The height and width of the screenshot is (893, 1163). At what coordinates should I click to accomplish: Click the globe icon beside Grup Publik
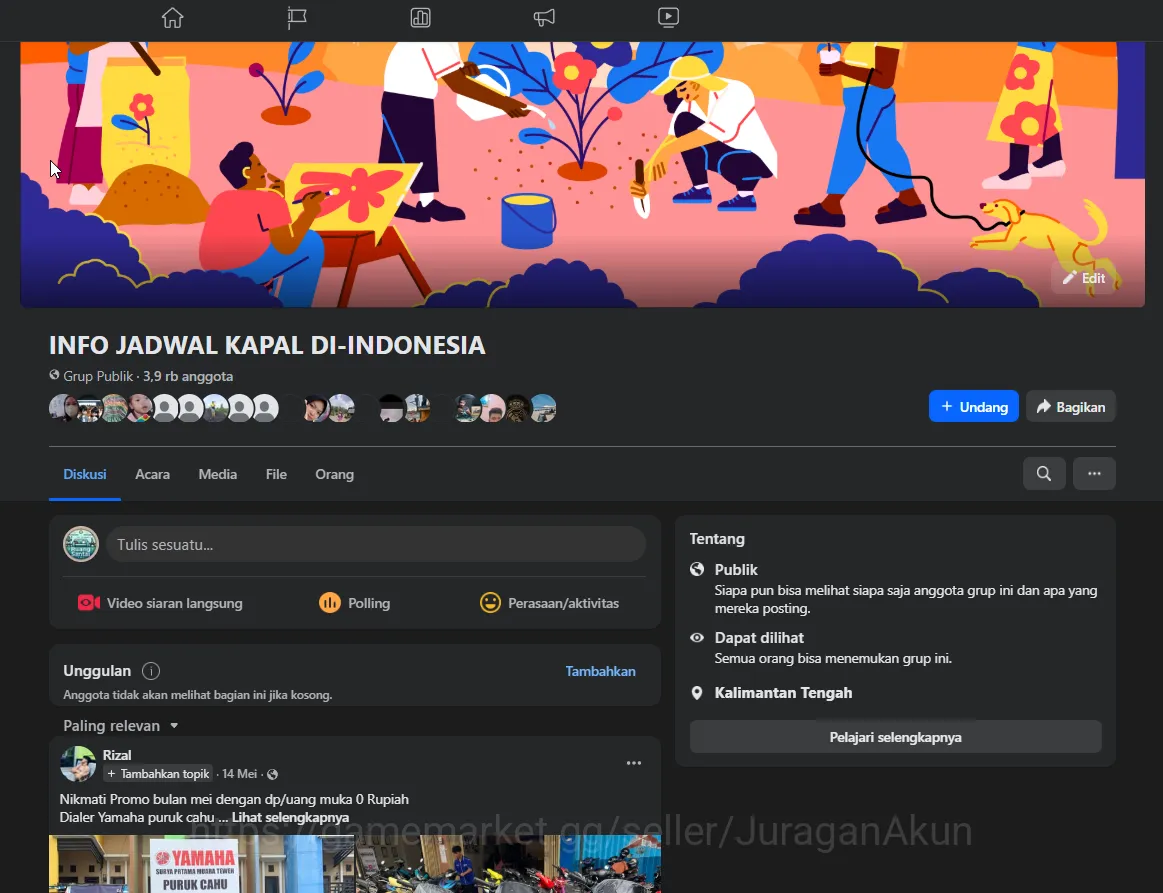point(54,375)
